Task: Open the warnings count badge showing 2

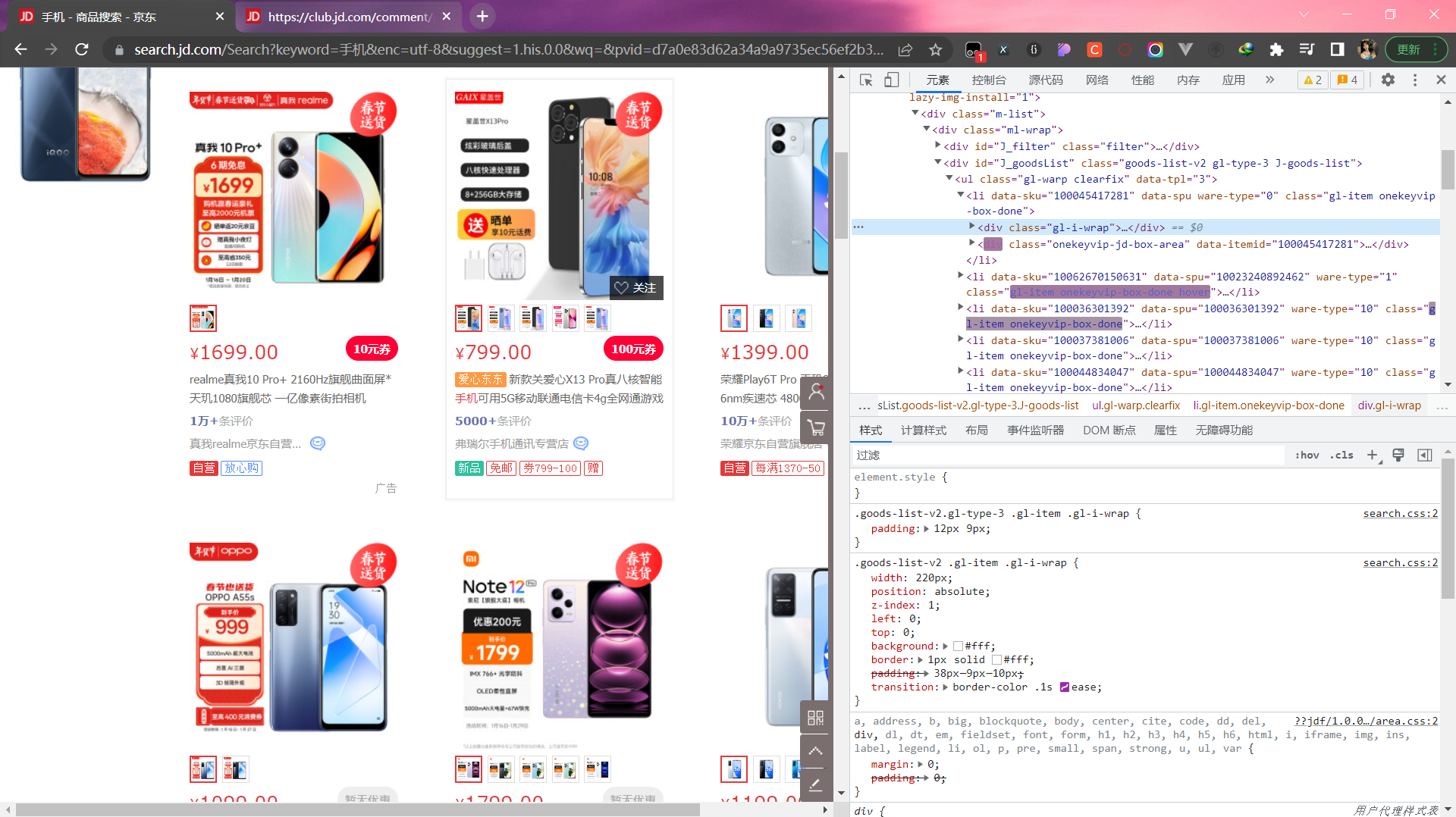Action: pyautogui.click(x=1313, y=80)
